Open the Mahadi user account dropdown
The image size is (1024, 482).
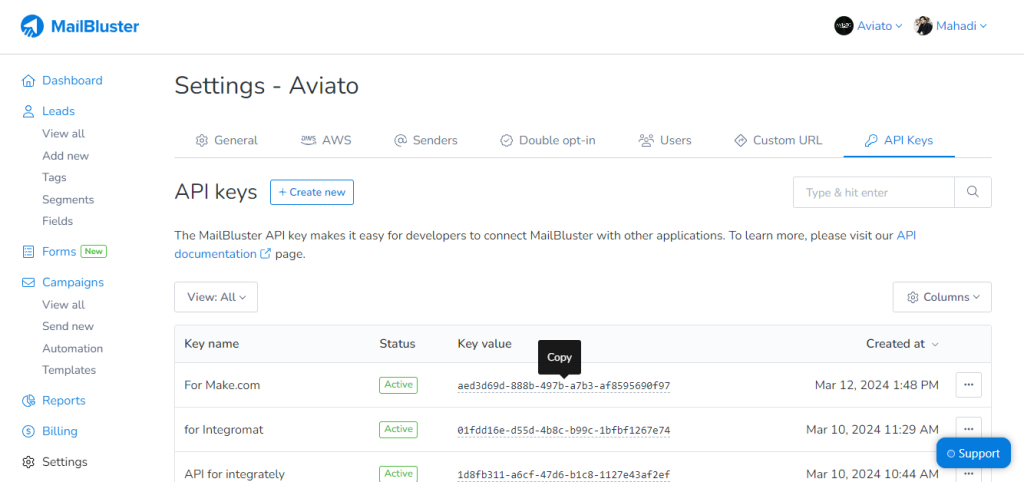tap(950, 26)
